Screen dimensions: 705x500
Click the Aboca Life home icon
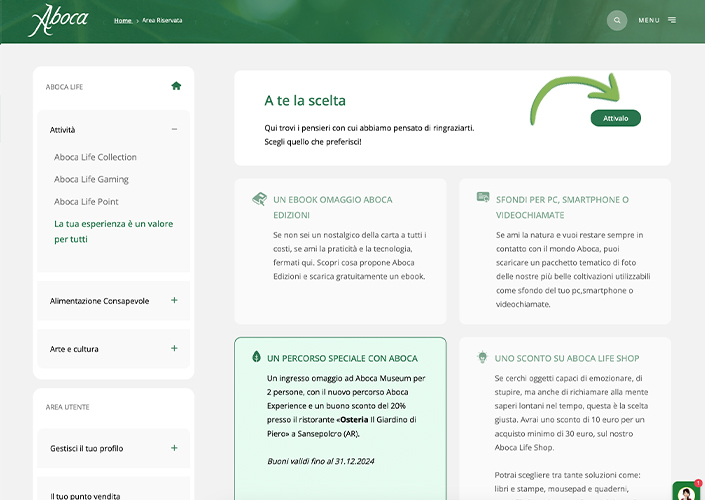(x=176, y=86)
